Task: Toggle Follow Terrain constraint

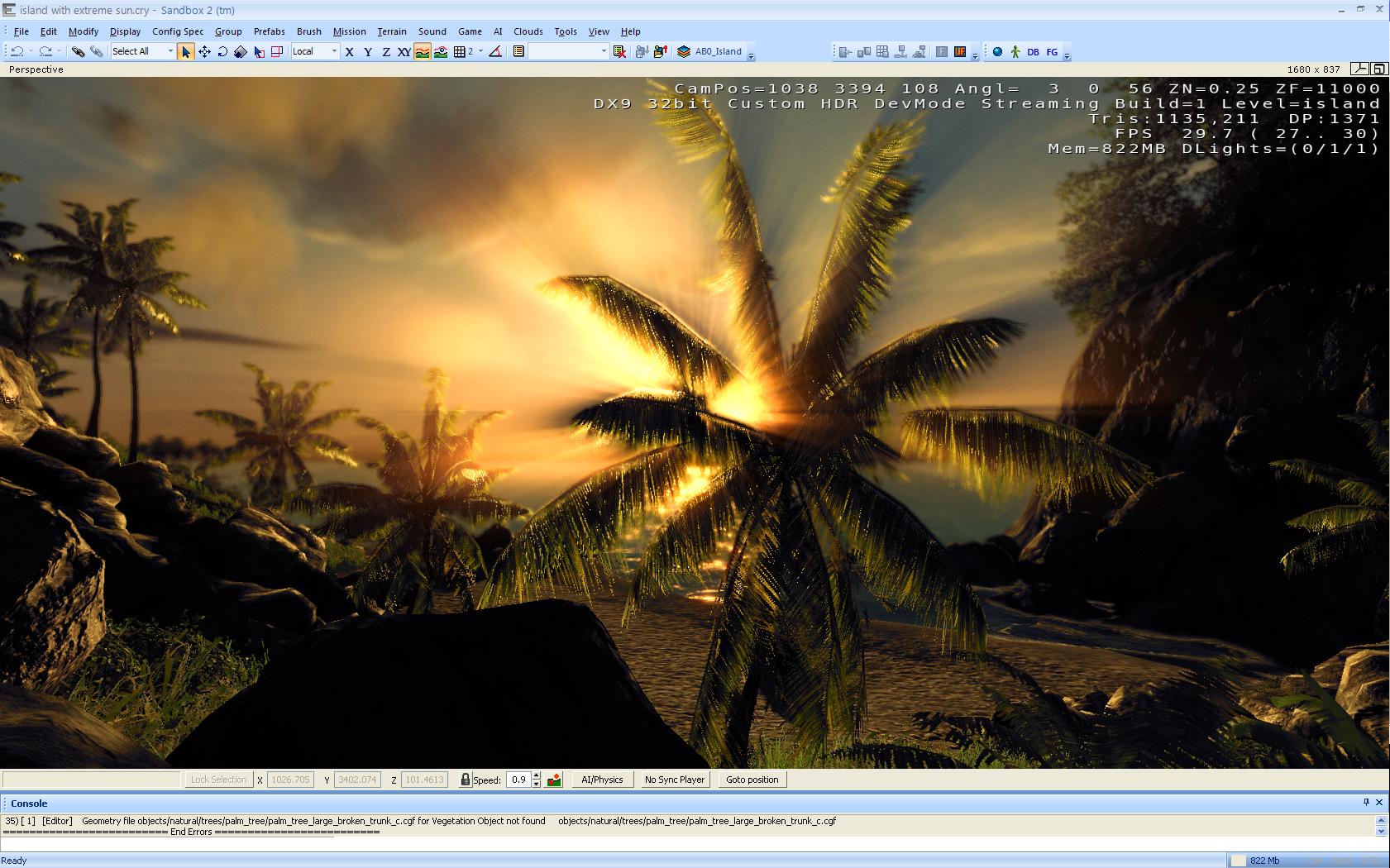Action: coord(423,51)
